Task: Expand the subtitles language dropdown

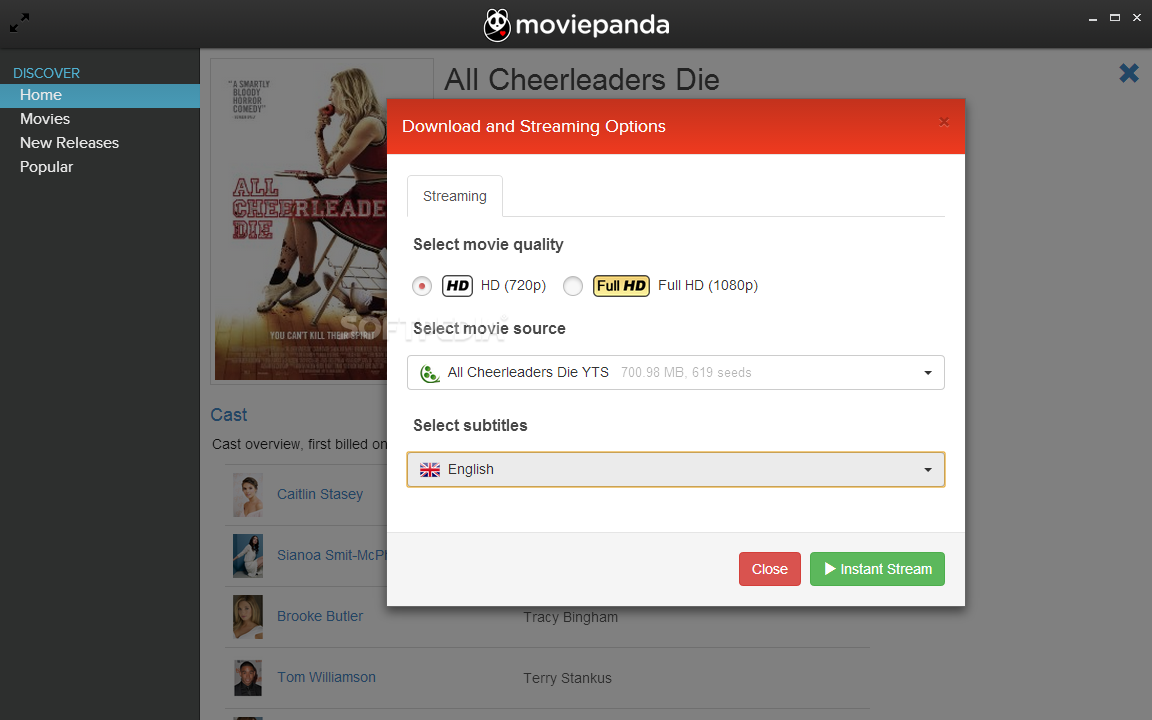Action: [675, 469]
